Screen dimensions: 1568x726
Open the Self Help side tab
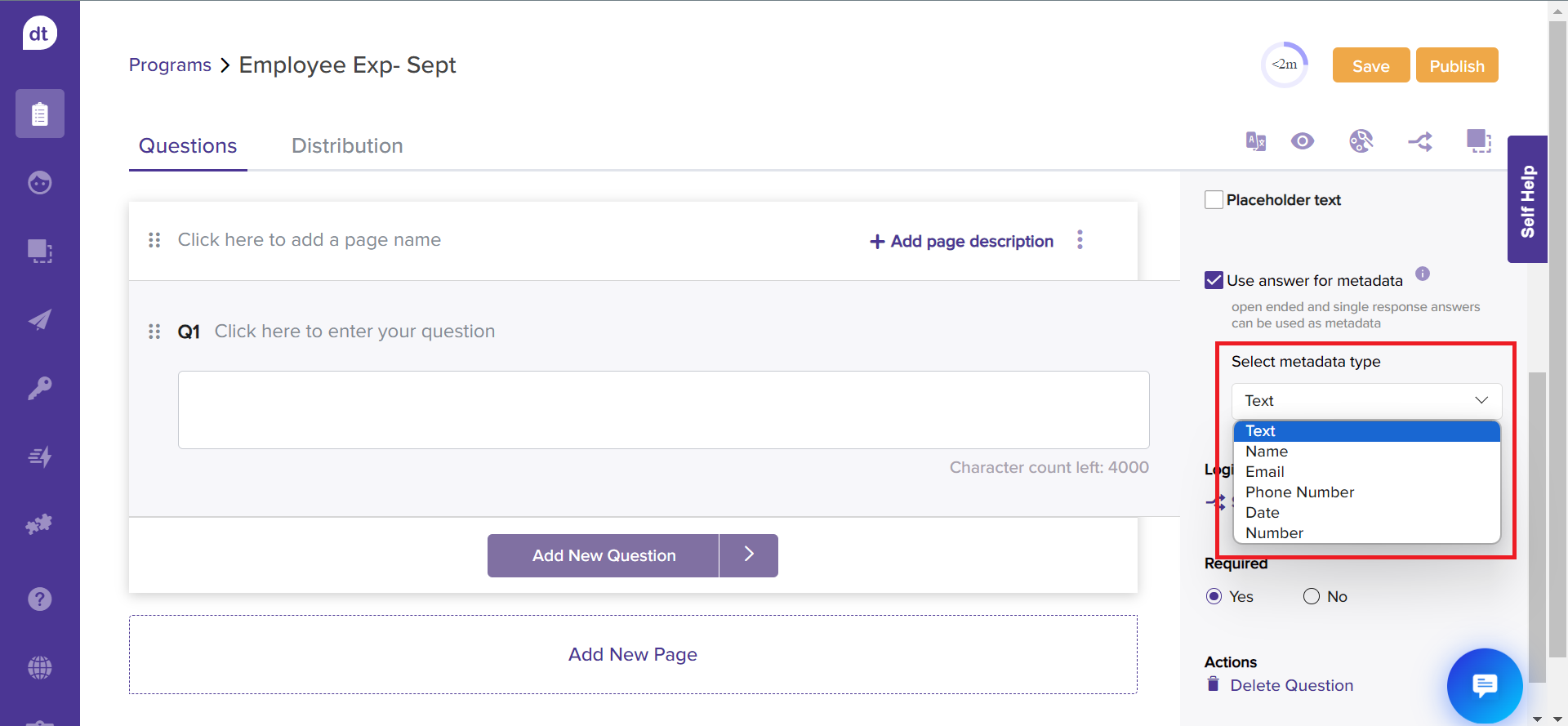click(x=1527, y=200)
